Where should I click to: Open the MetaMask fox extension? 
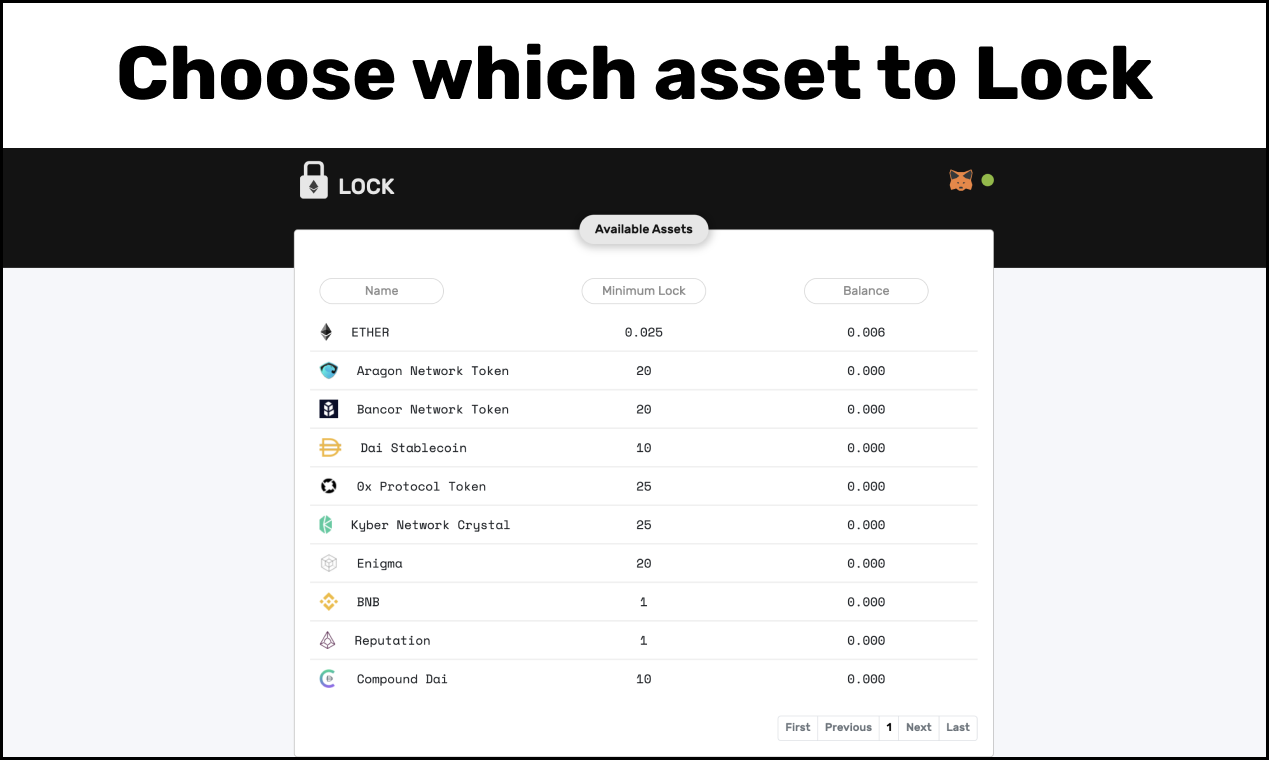click(960, 180)
